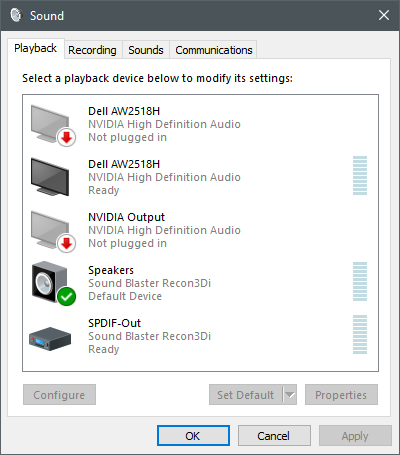Screen dimensions: 400x455
Task: Confirm with the OK button
Action: tap(193, 436)
